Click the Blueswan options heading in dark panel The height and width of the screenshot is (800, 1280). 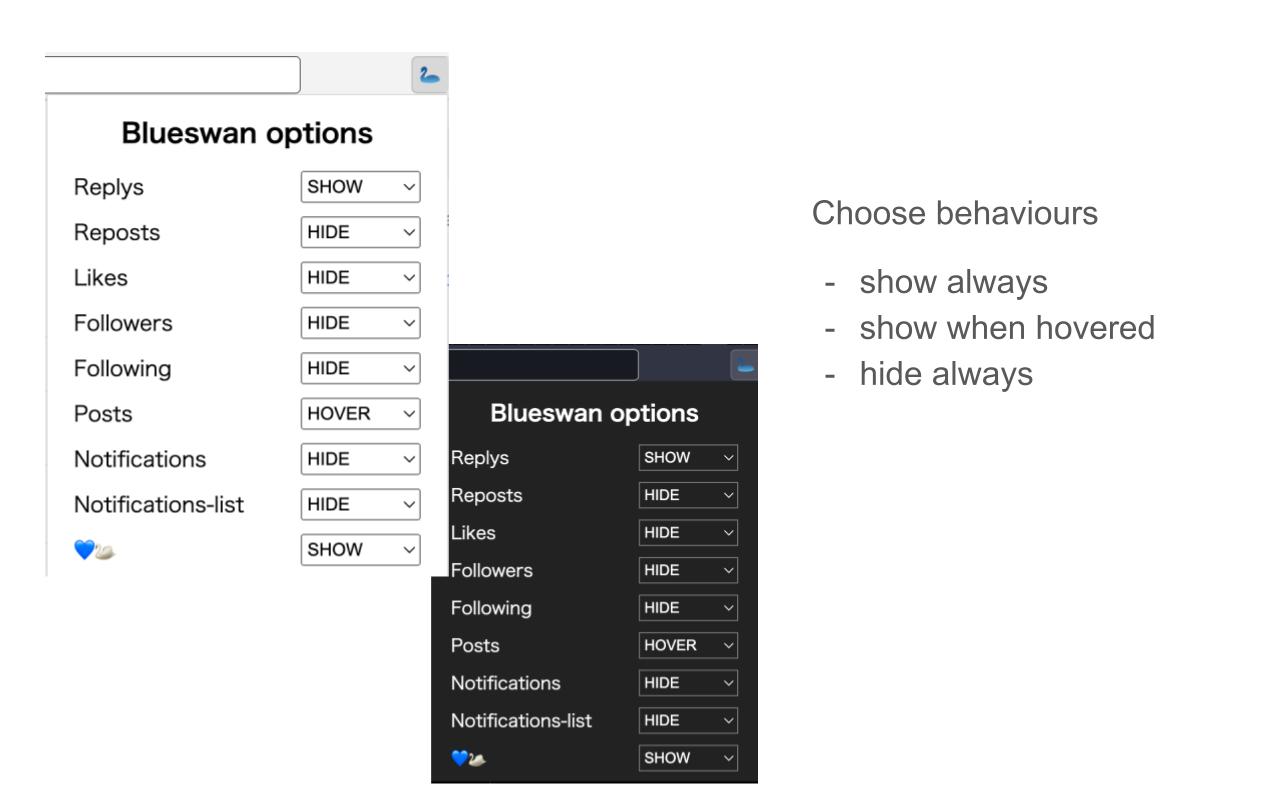(594, 413)
